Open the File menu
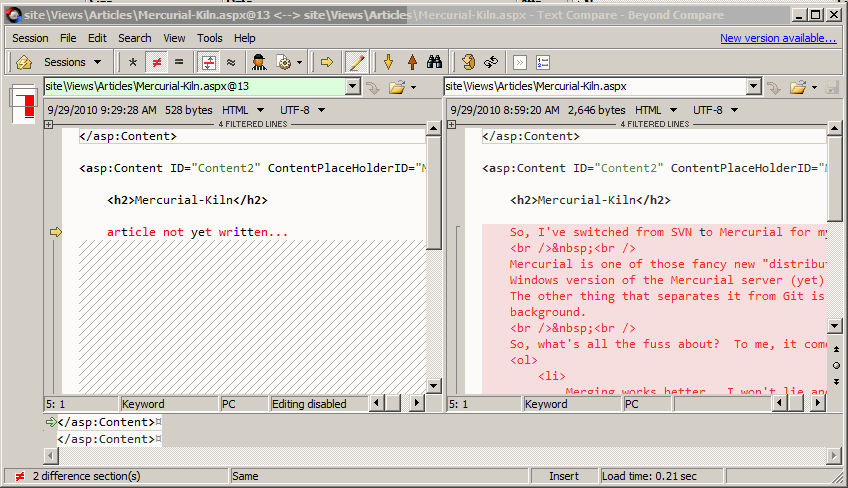Image resolution: width=848 pixels, height=488 pixels. click(68, 38)
